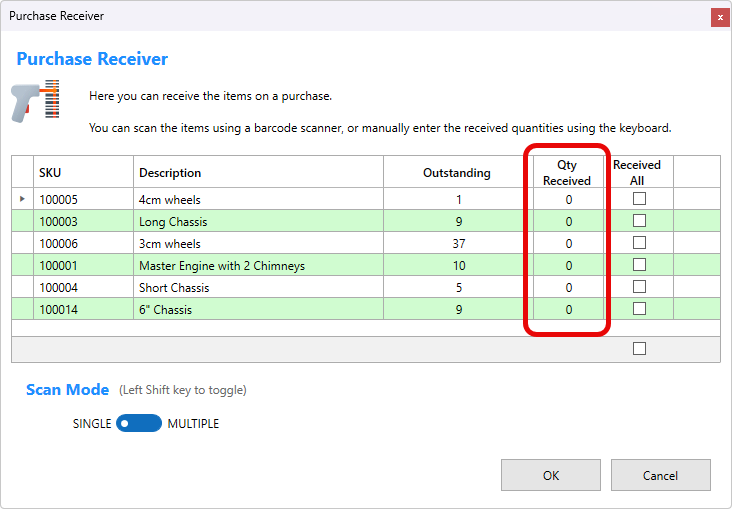Sort by the SKU column header

coord(83,173)
